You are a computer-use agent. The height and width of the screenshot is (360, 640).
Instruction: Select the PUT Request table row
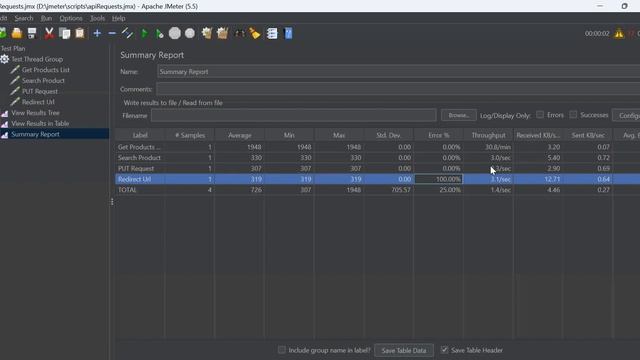pos(378,168)
